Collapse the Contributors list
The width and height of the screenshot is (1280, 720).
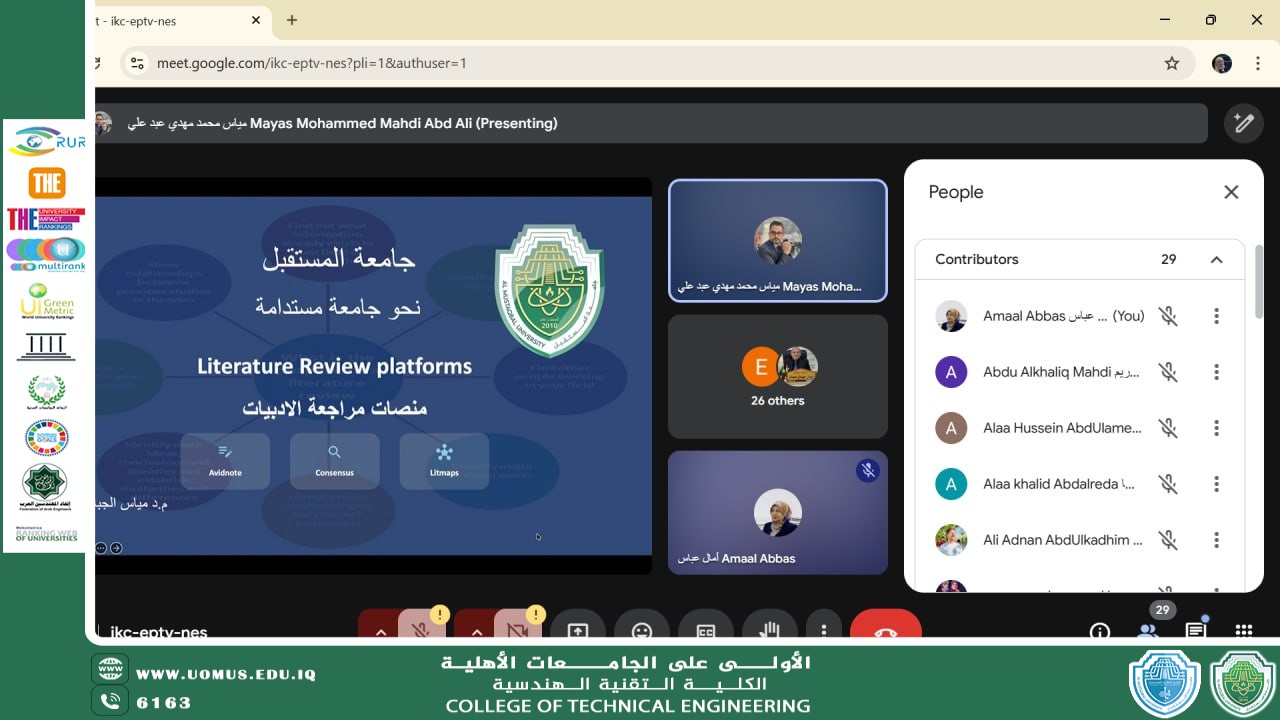1216,260
